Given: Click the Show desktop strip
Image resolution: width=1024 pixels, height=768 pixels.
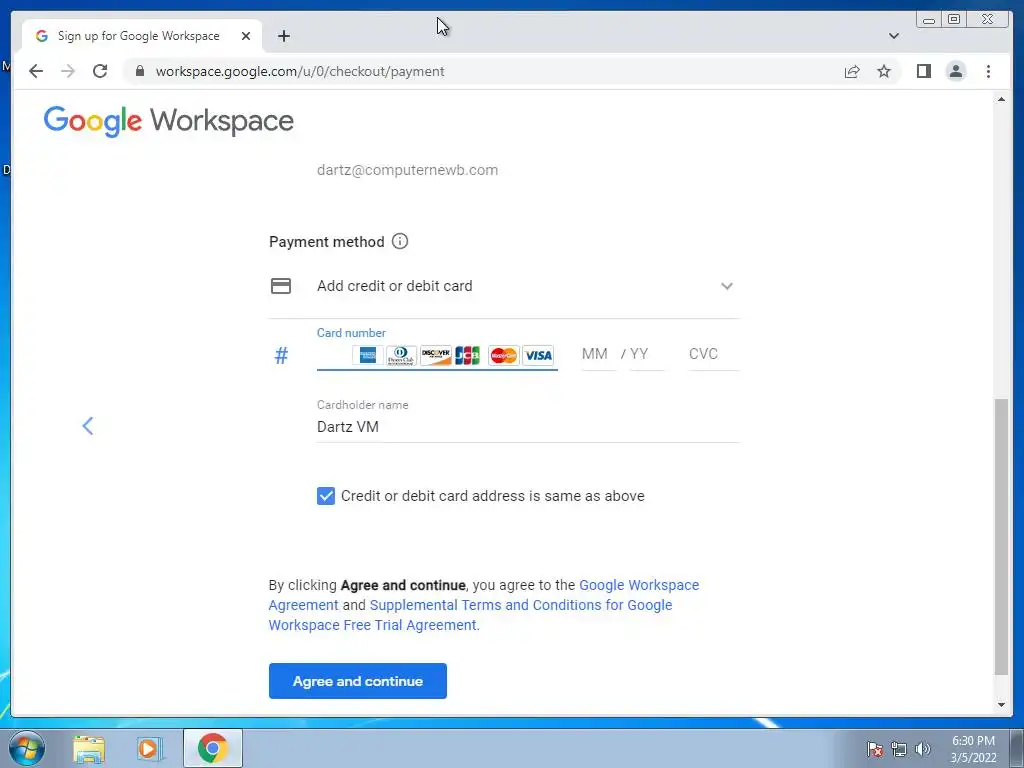Looking at the screenshot, I should click(x=1017, y=748).
